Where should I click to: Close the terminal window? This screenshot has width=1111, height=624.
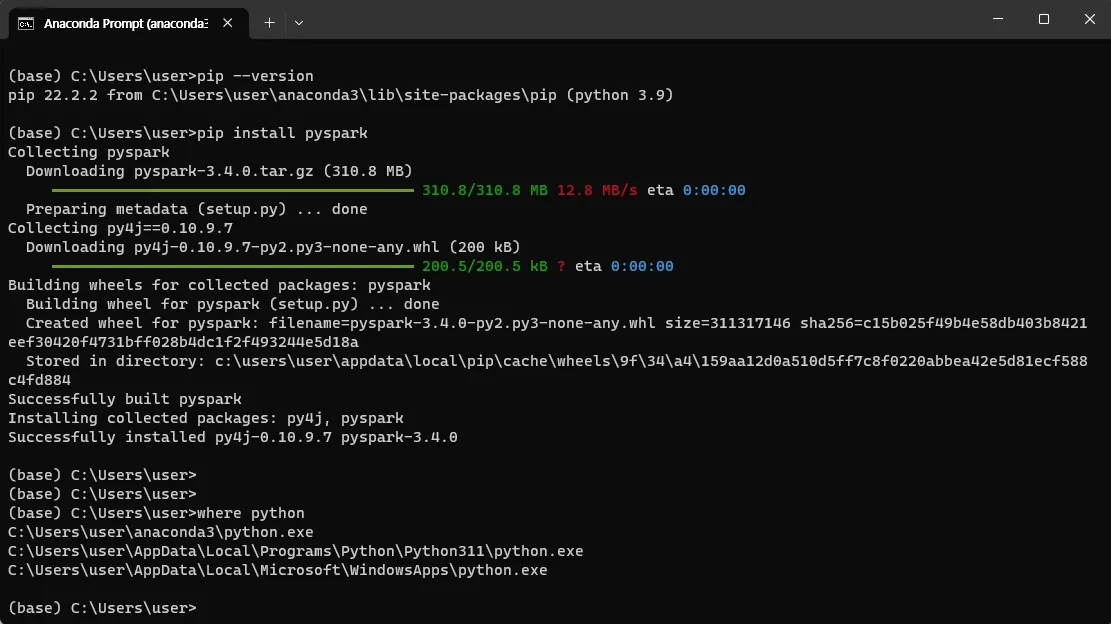click(1089, 19)
